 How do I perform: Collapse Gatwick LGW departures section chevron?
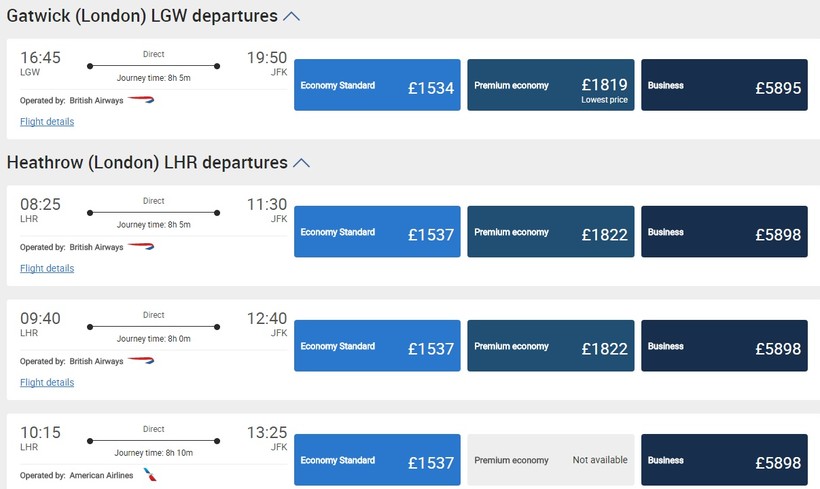tap(291, 16)
